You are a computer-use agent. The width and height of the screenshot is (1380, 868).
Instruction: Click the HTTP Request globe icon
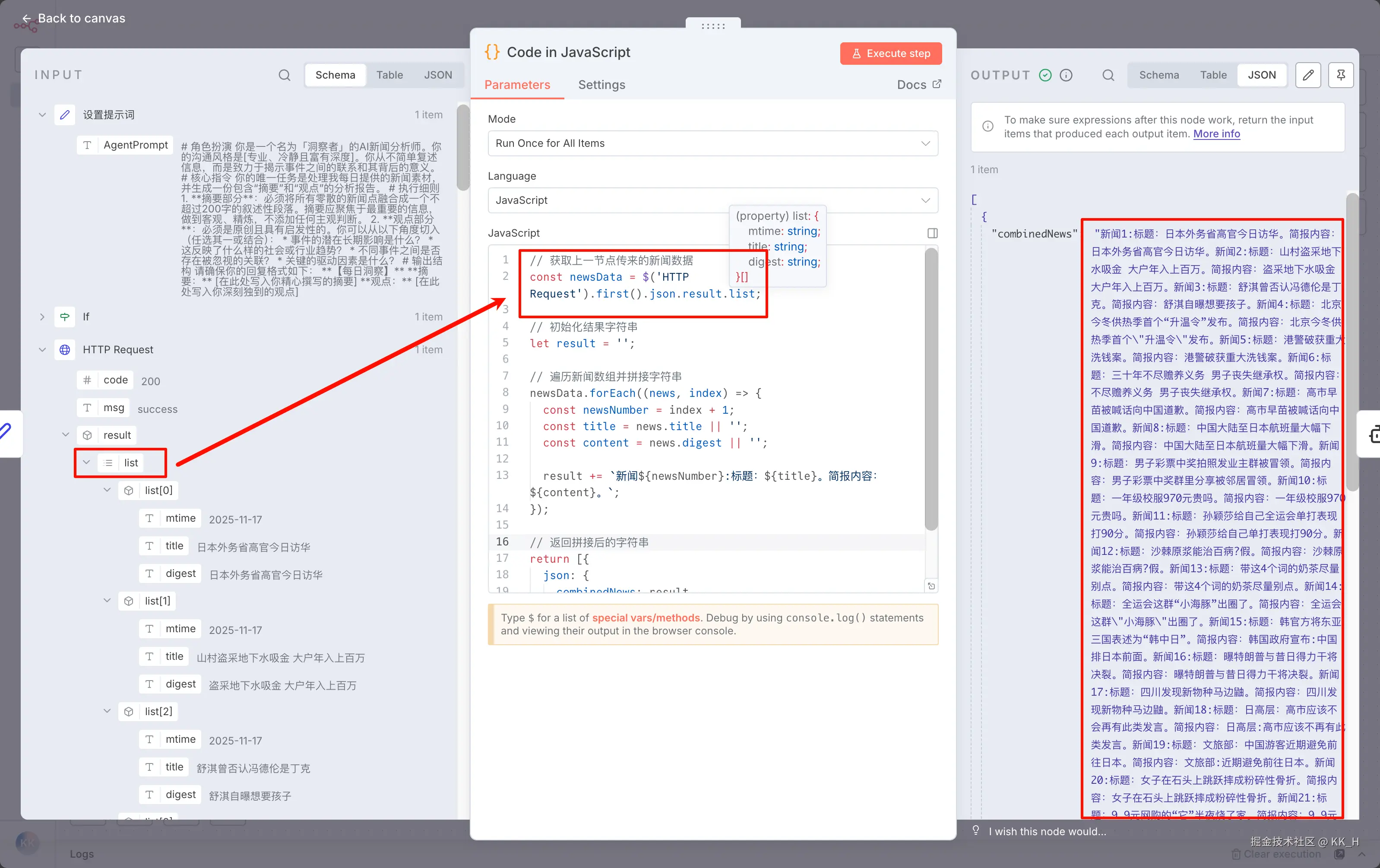coord(65,350)
